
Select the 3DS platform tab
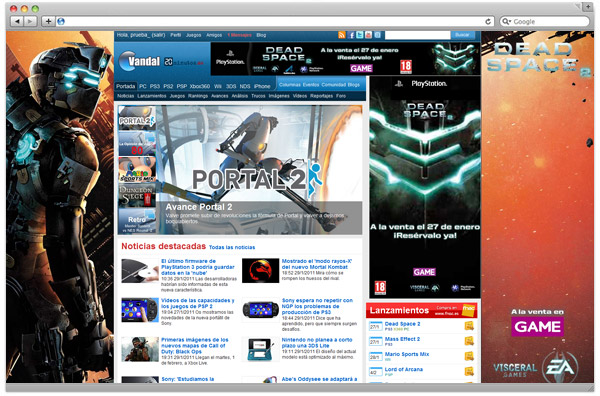[x=231, y=86]
